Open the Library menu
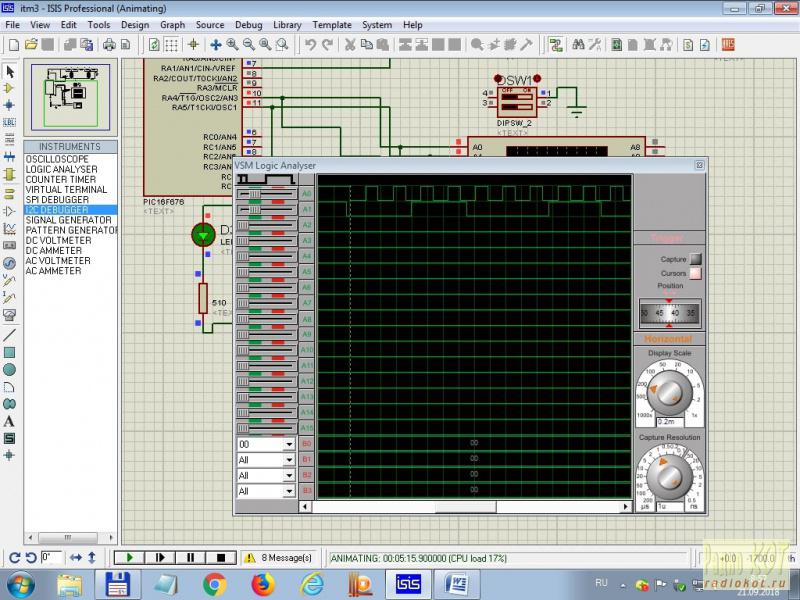Image resolution: width=800 pixels, height=600 pixels. coord(287,25)
